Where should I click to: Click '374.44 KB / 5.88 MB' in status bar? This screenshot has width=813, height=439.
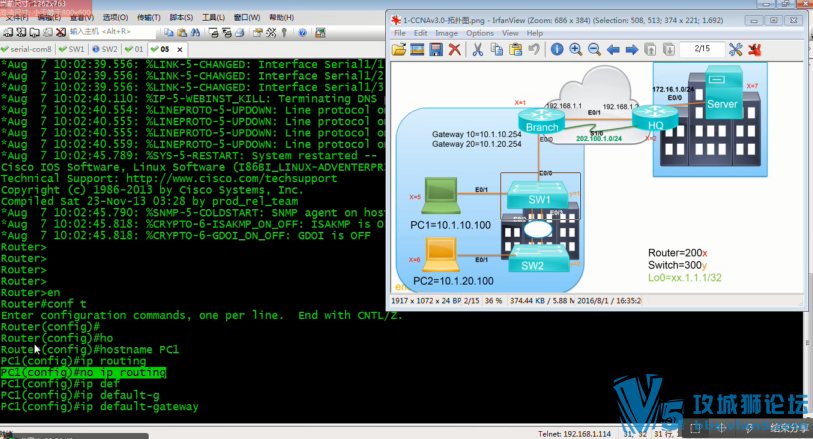click(x=541, y=301)
